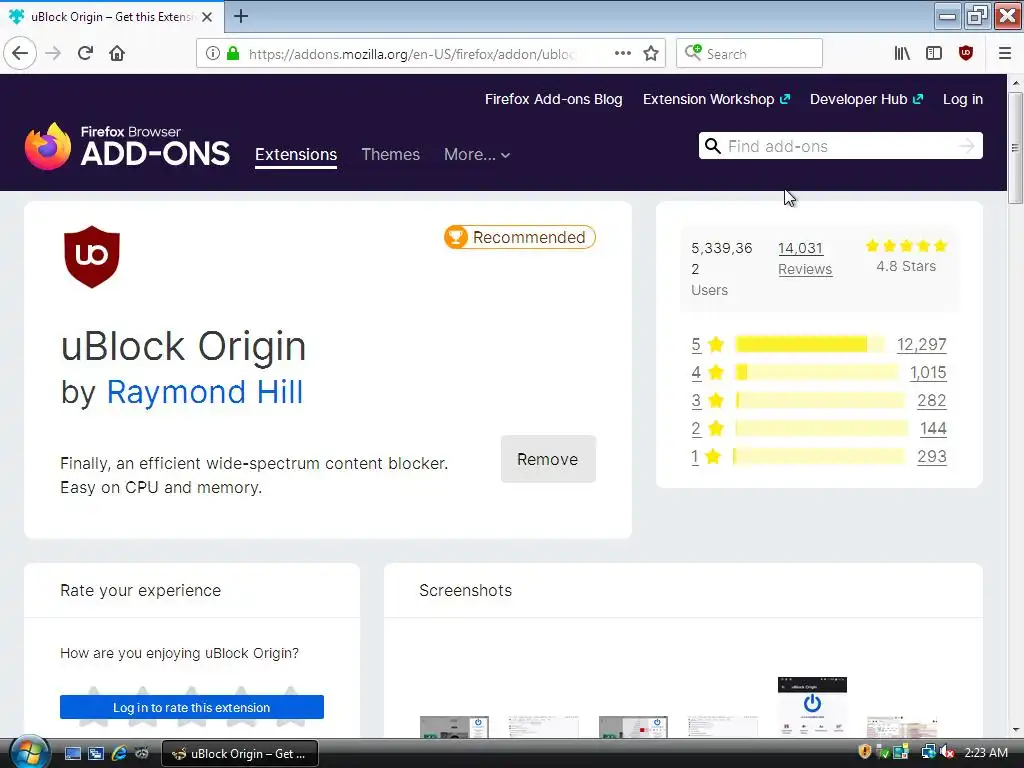Switch to the uBlock Origin taskbar button

pyautogui.click(x=240, y=754)
